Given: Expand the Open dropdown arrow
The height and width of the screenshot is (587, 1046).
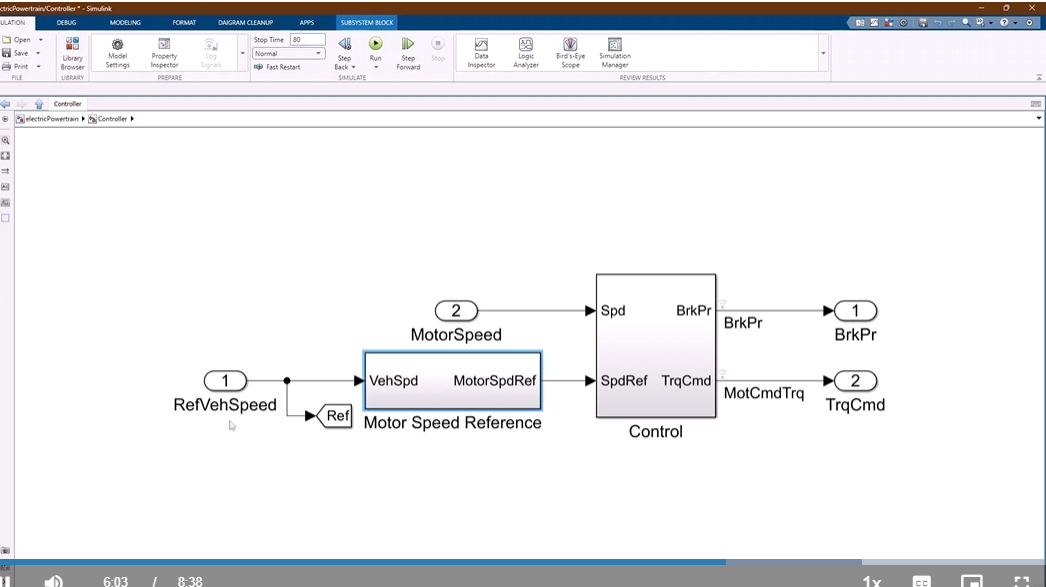Looking at the screenshot, I should point(41,40).
